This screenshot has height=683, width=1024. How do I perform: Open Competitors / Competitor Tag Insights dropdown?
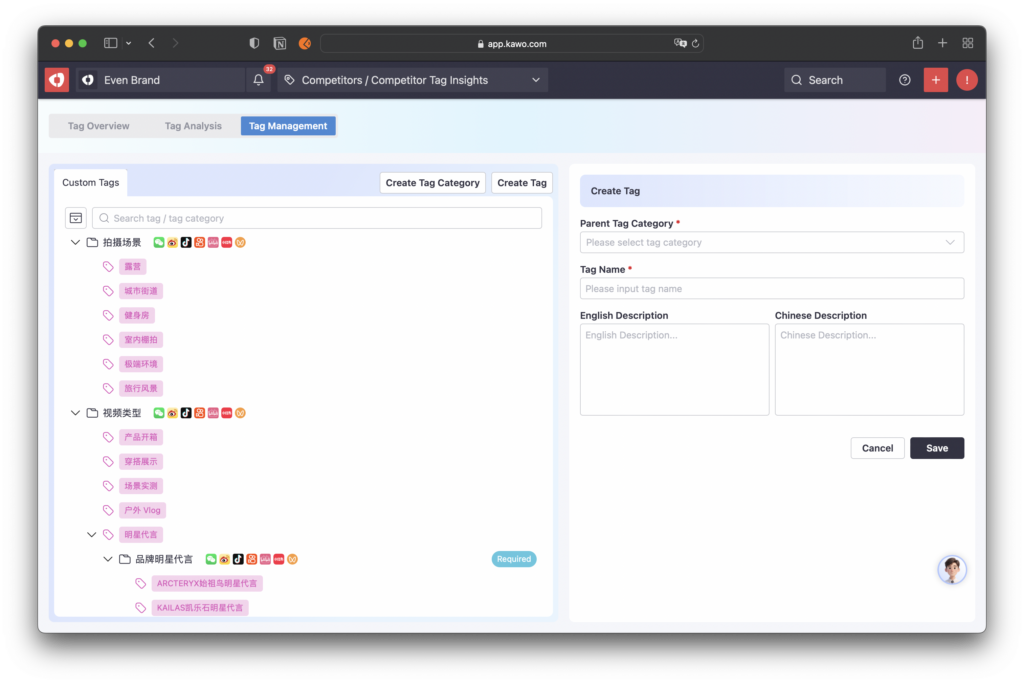click(x=412, y=80)
